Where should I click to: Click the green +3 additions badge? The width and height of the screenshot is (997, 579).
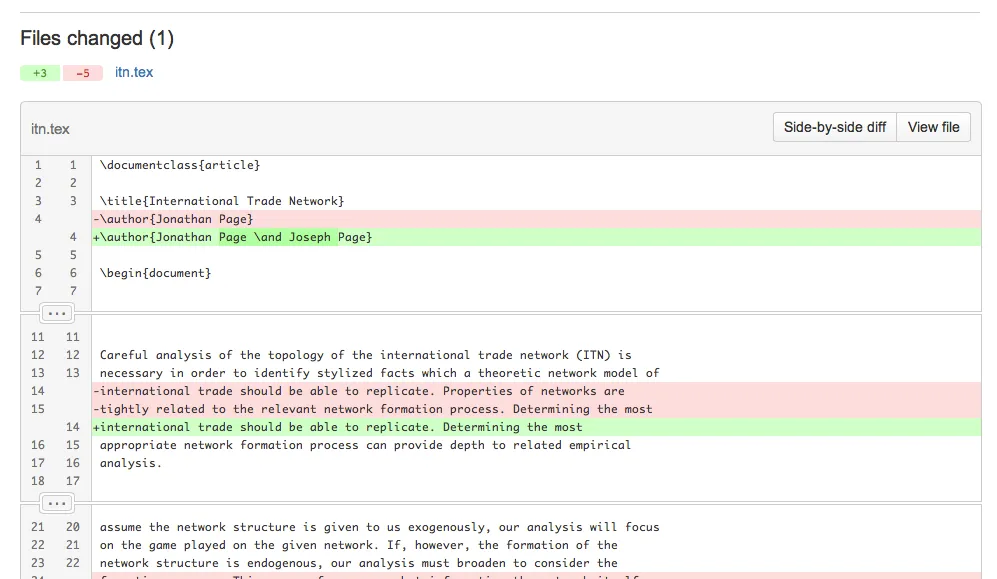click(40, 73)
